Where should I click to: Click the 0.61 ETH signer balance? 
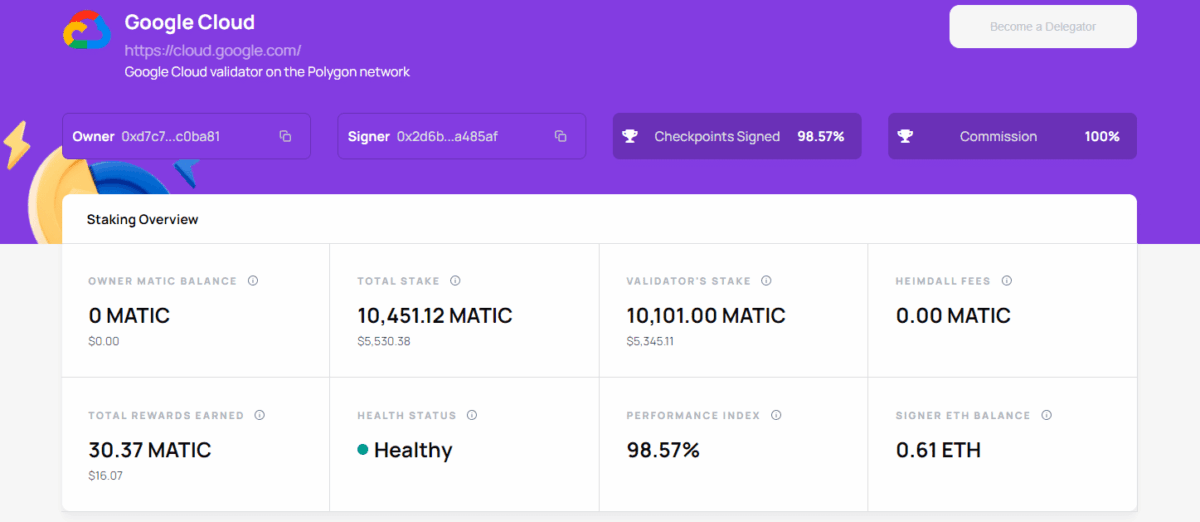(x=938, y=450)
